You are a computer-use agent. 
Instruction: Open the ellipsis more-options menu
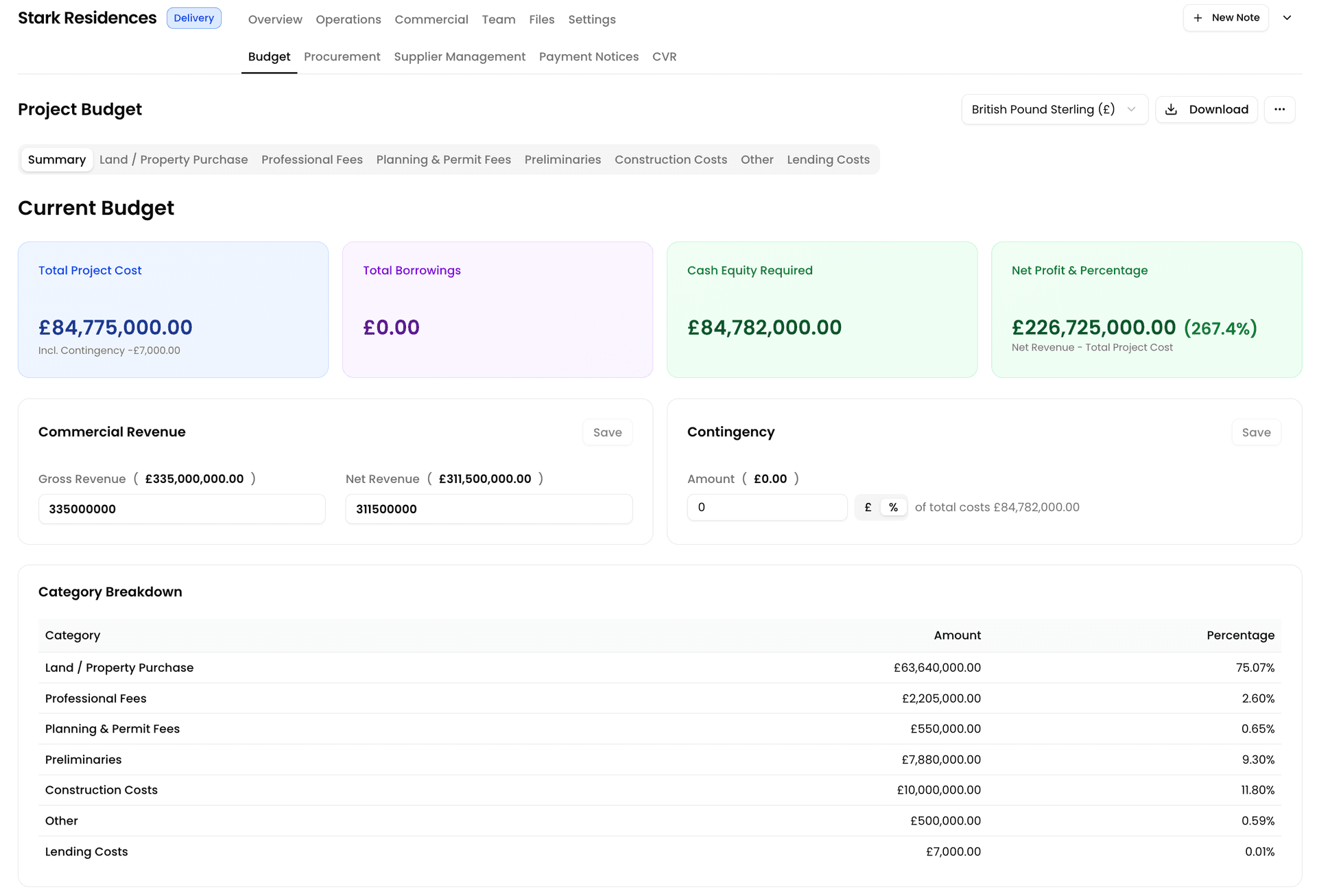(x=1280, y=109)
